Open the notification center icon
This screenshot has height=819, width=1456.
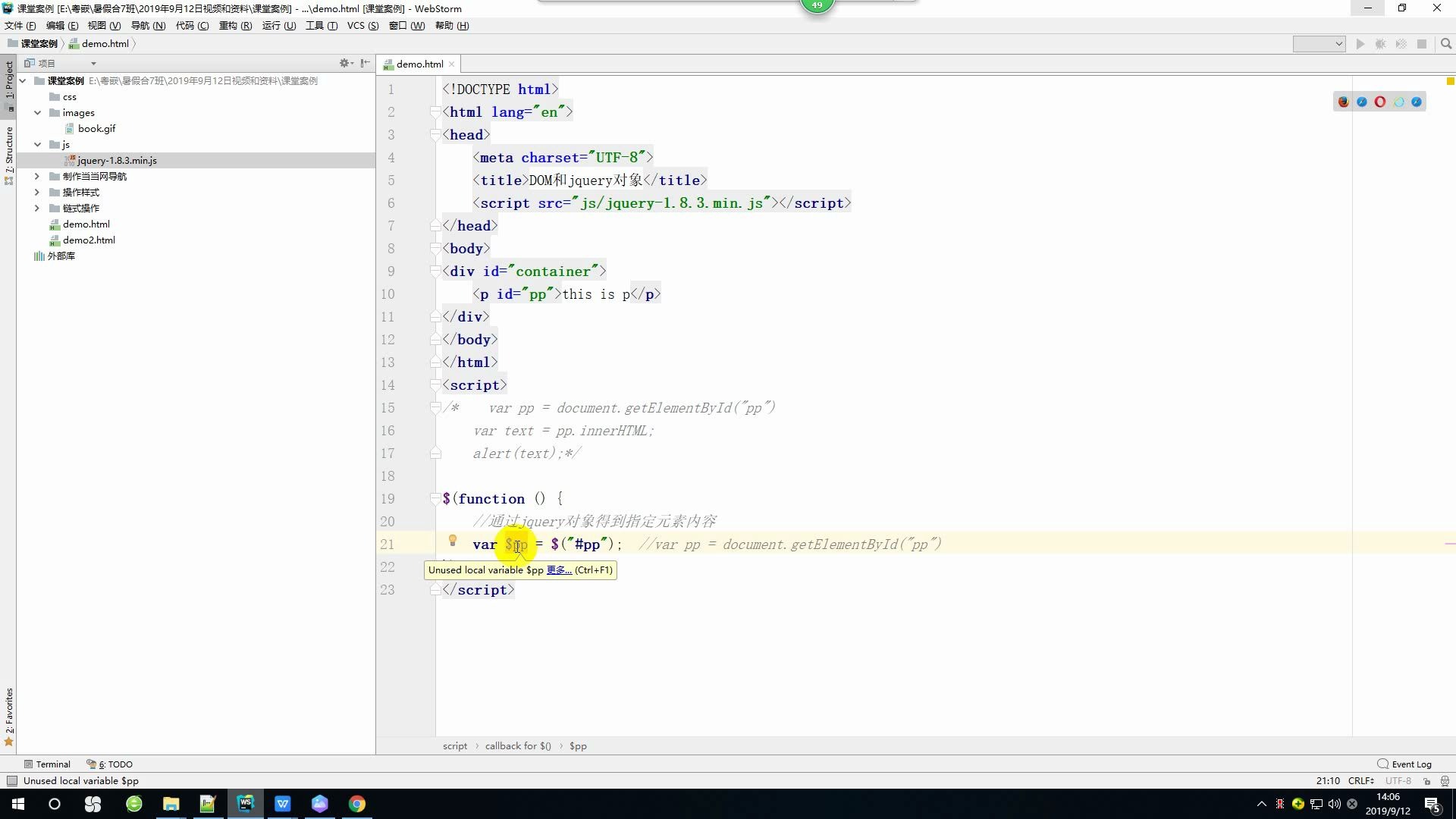[1432, 804]
